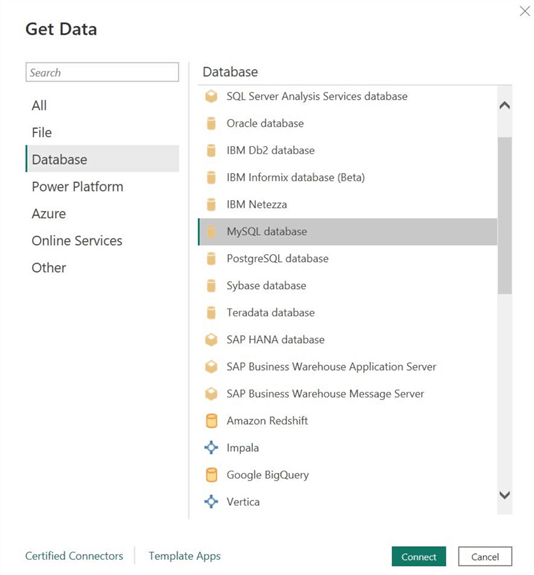Choose IBM Db2 database
The height and width of the screenshot is (575, 534).
point(348,151)
